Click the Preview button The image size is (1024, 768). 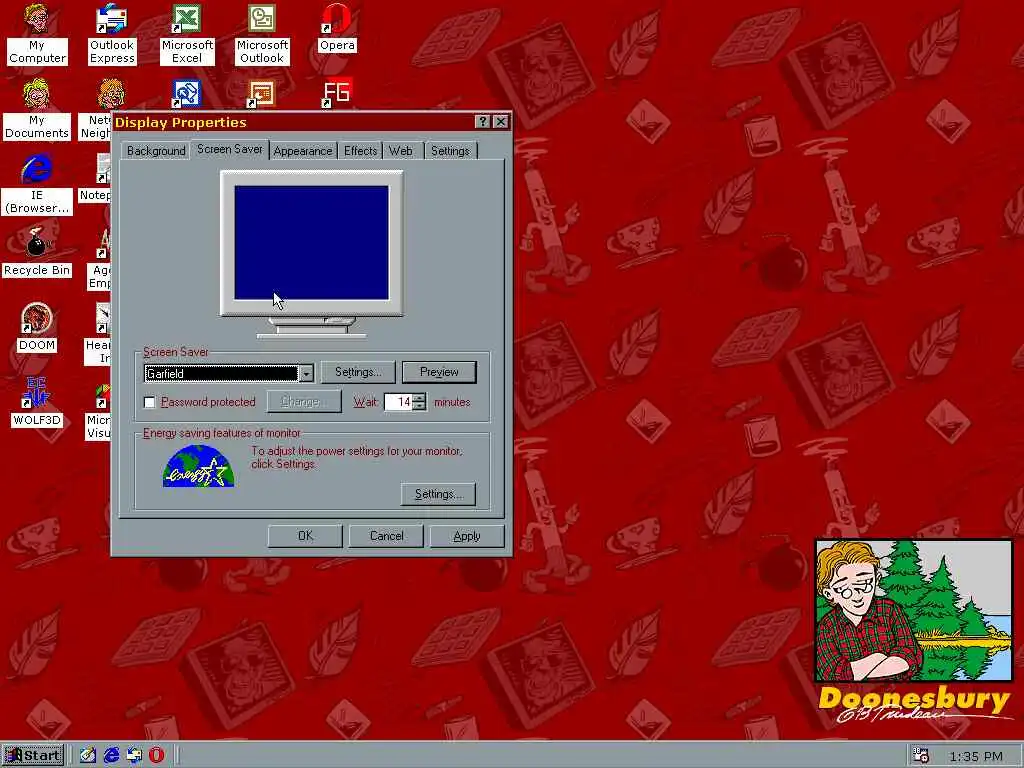click(x=439, y=372)
